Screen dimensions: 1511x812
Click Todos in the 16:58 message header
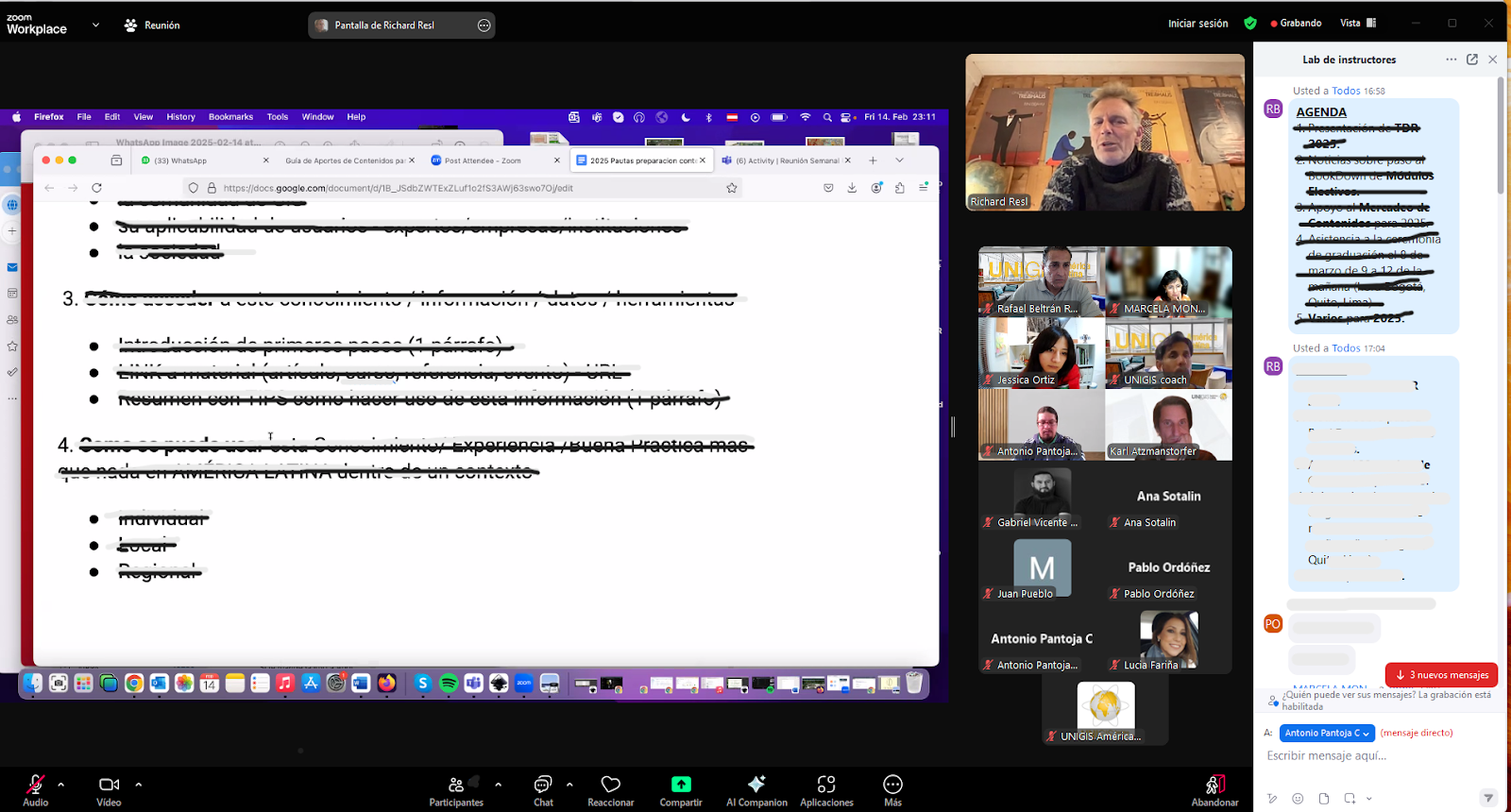[x=1346, y=91]
